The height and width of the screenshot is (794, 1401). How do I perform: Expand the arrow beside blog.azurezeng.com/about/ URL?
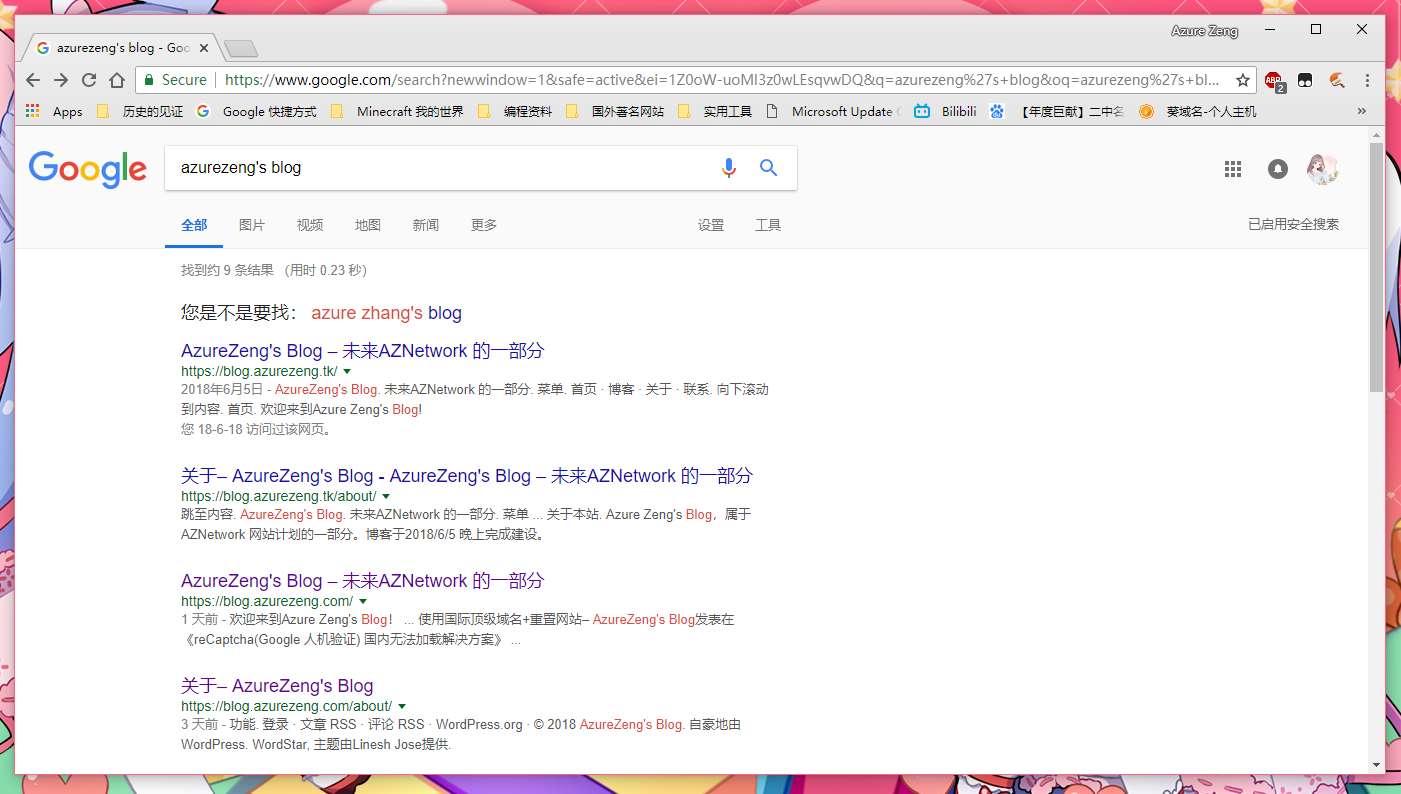point(401,706)
